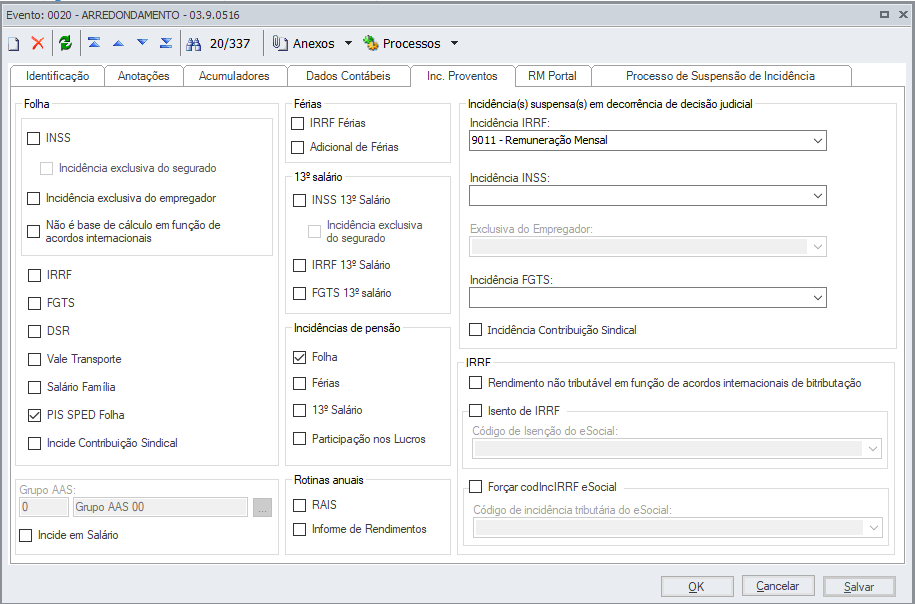Open the Anexos dropdown menu
This screenshot has height=604, width=915.
(313, 43)
